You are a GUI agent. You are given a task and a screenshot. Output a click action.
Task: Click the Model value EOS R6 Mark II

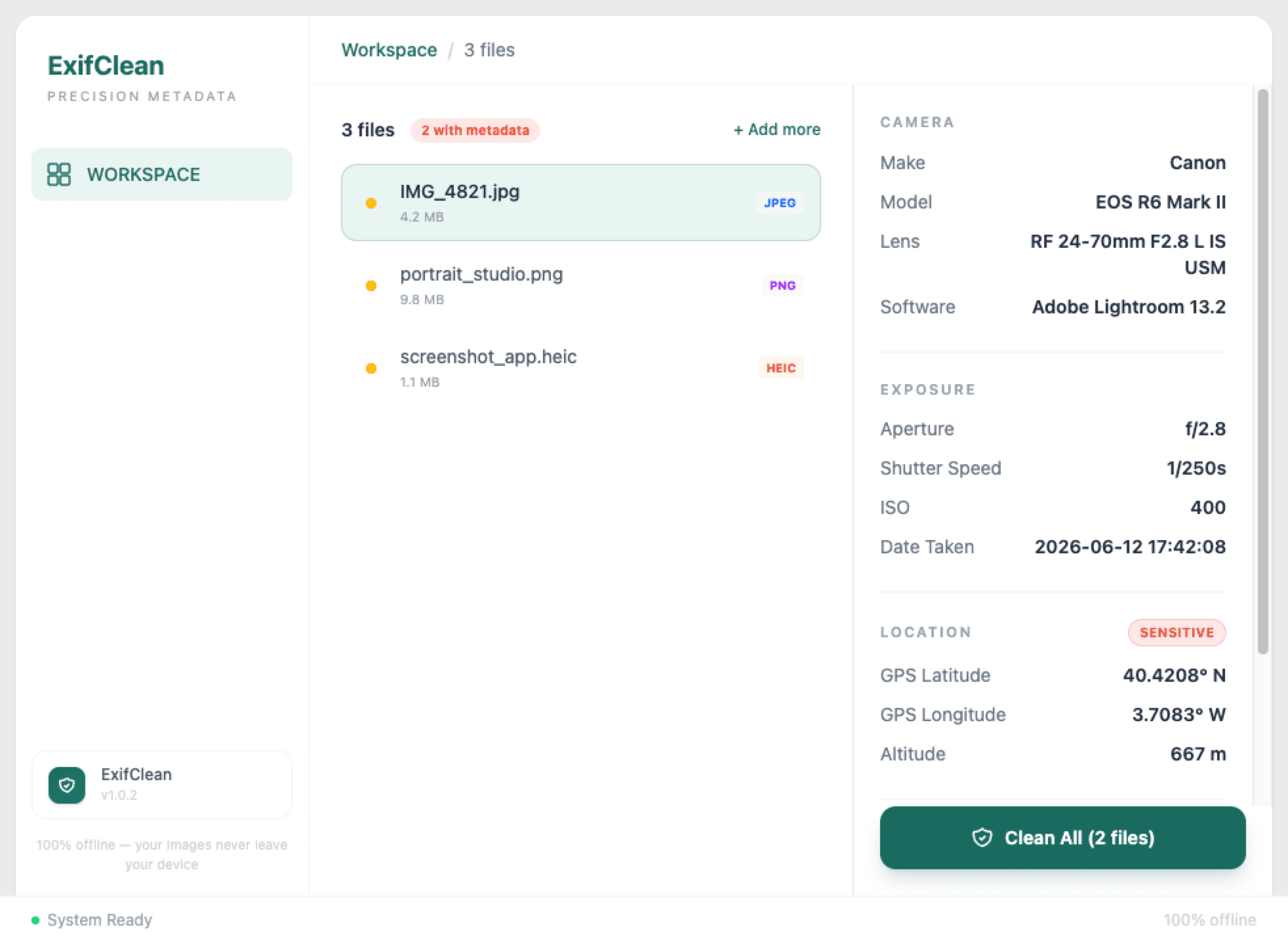click(x=1160, y=202)
